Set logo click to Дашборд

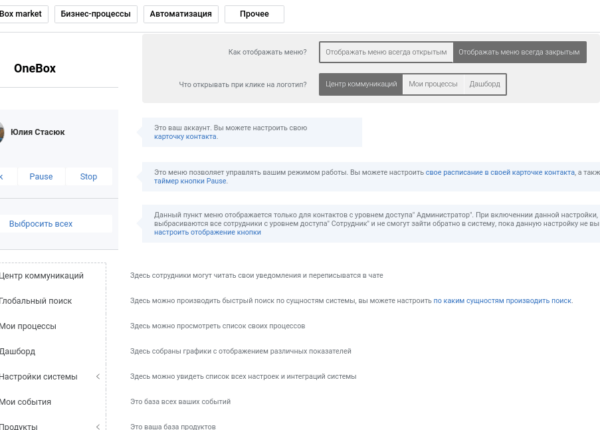pos(484,84)
